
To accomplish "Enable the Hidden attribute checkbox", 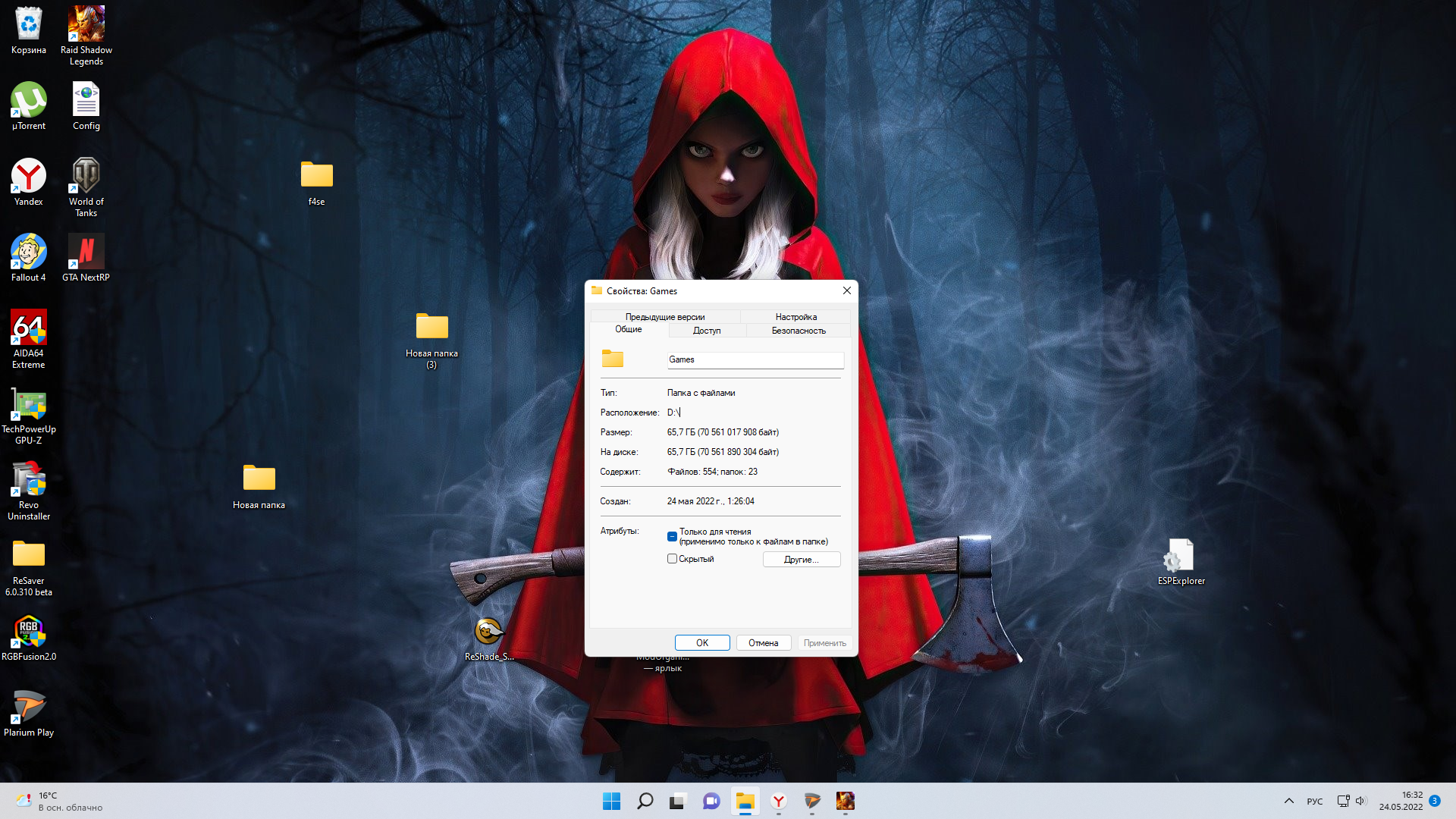I will pyautogui.click(x=672, y=559).
